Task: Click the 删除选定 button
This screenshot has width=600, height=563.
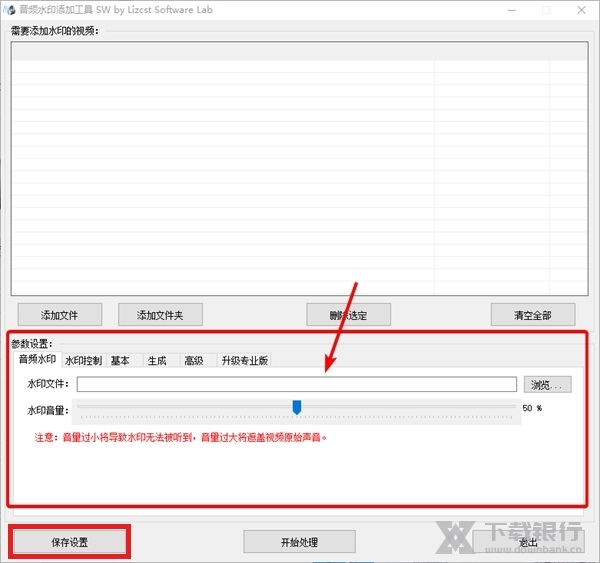Action: click(348, 315)
